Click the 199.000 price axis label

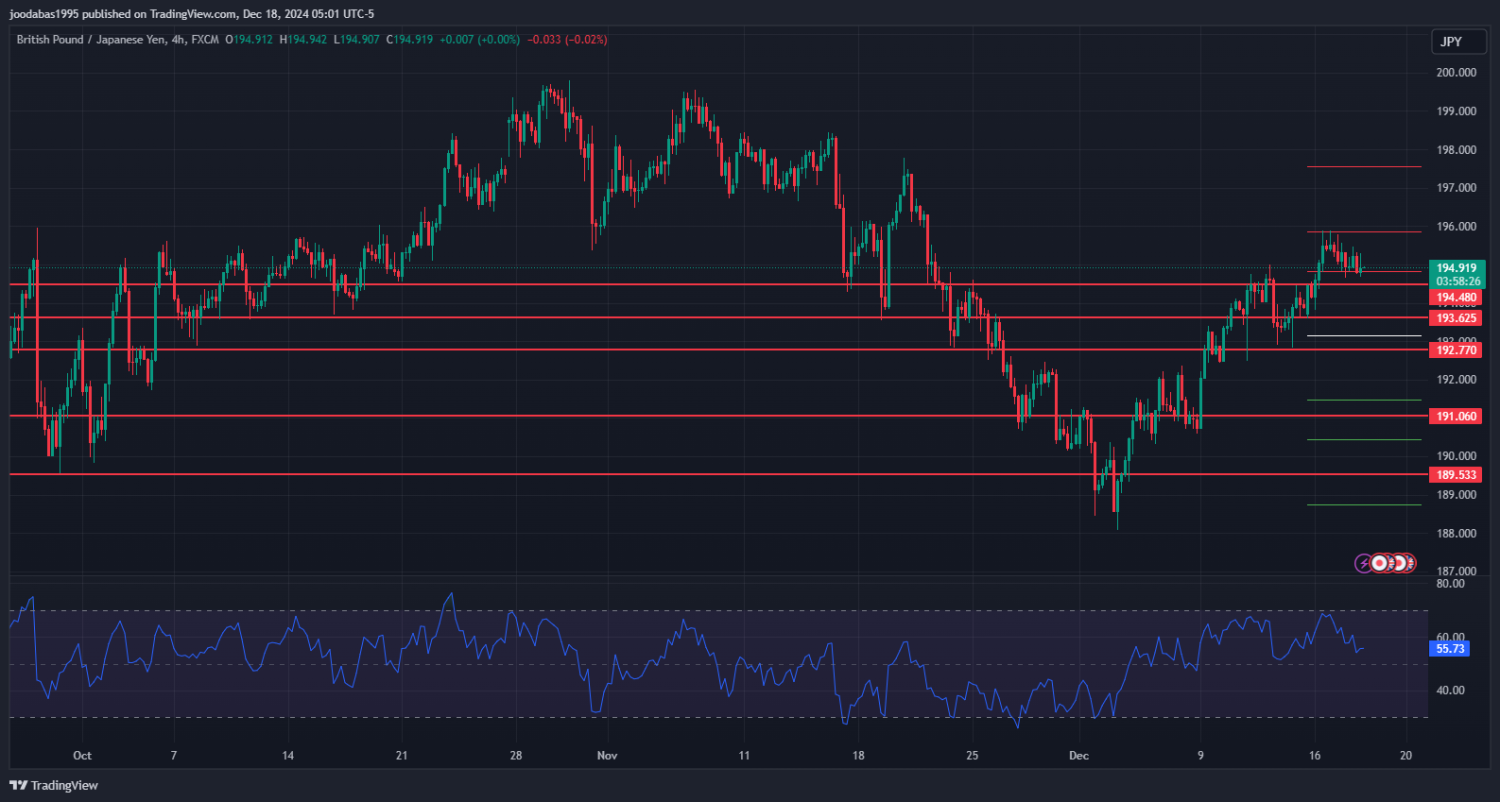1457,111
